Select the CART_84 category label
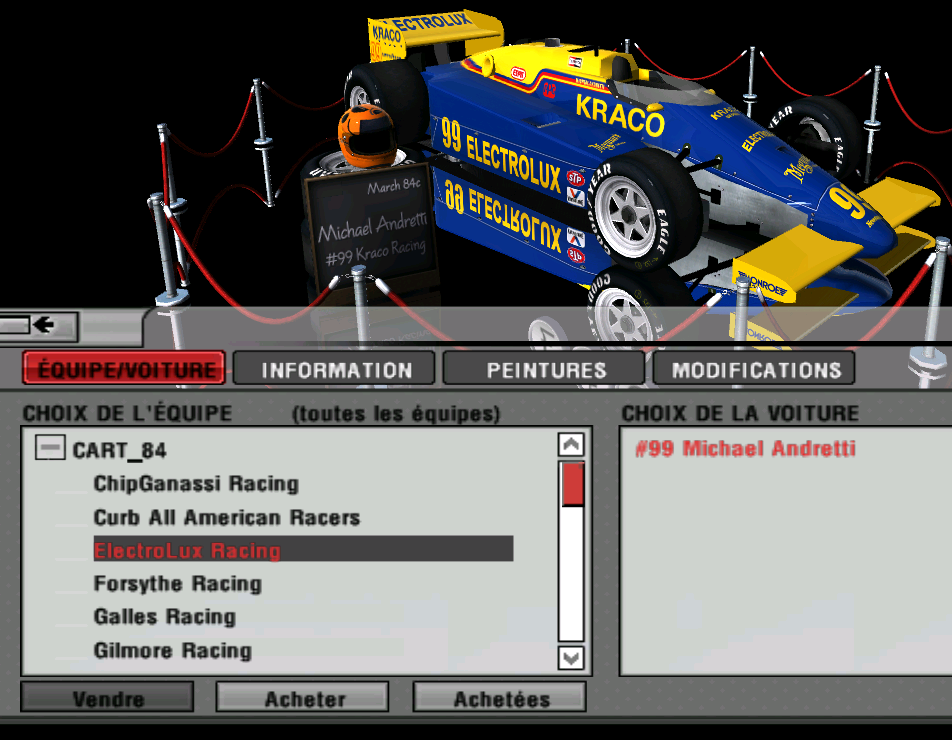Screen dimensions: 952x740 point(120,450)
